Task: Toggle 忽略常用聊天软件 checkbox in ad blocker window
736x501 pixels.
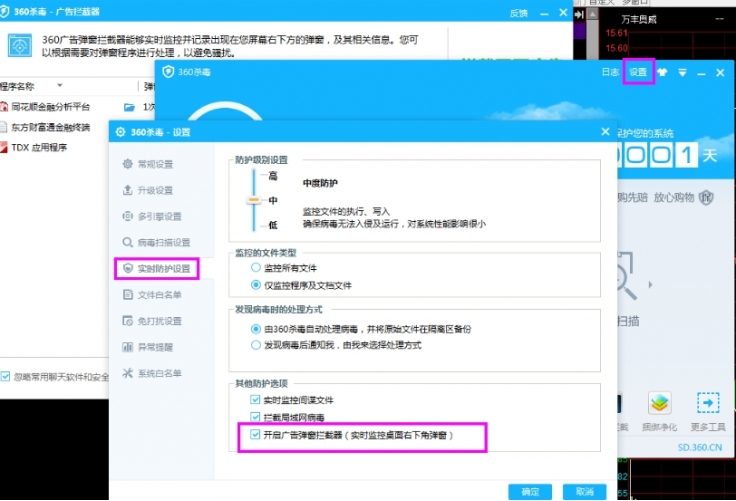Action: pyautogui.click(x=5, y=376)
